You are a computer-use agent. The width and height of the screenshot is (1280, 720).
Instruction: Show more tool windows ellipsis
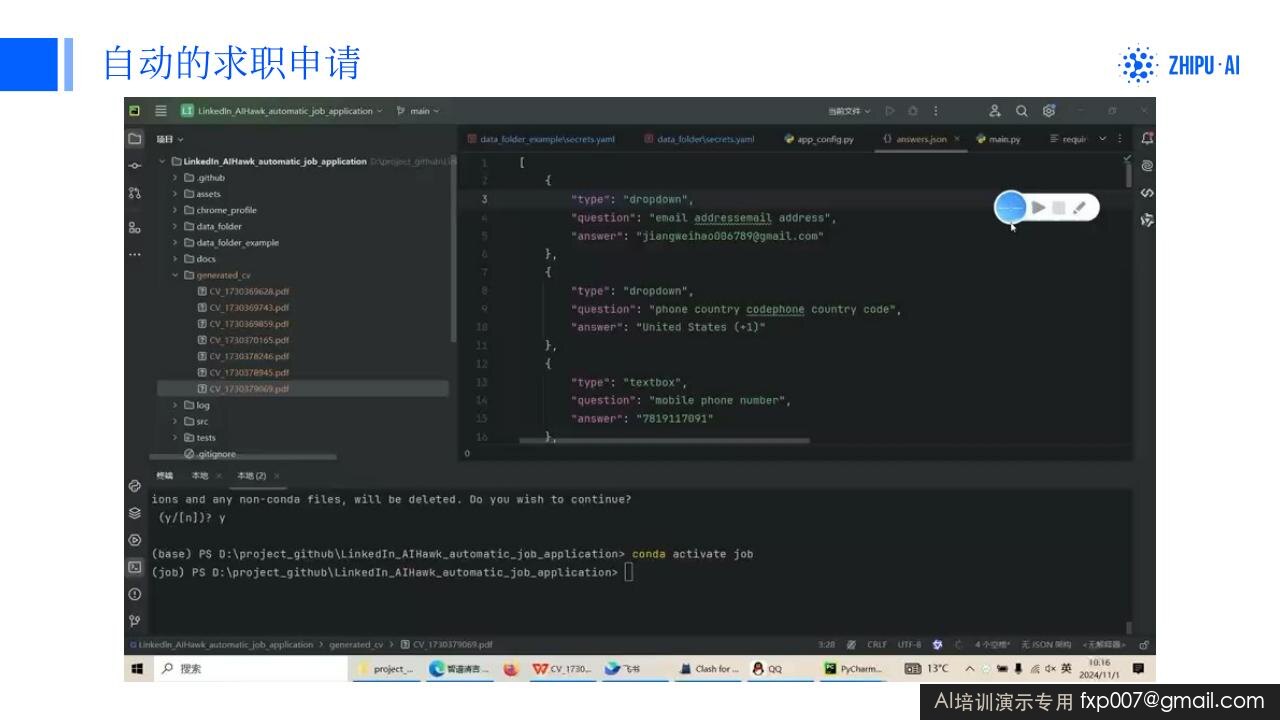135,254
